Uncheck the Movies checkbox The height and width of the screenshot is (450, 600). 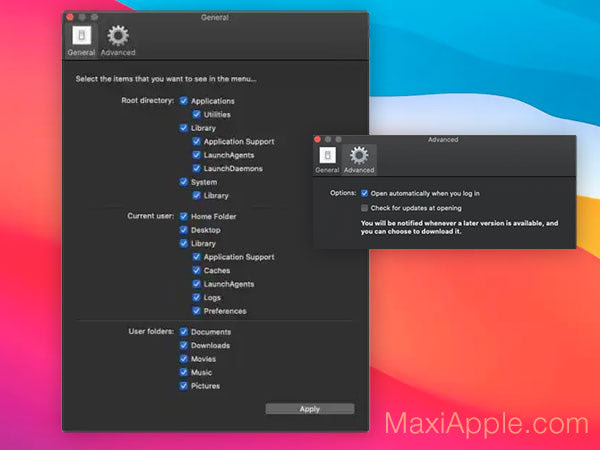[x=184, y=359]
